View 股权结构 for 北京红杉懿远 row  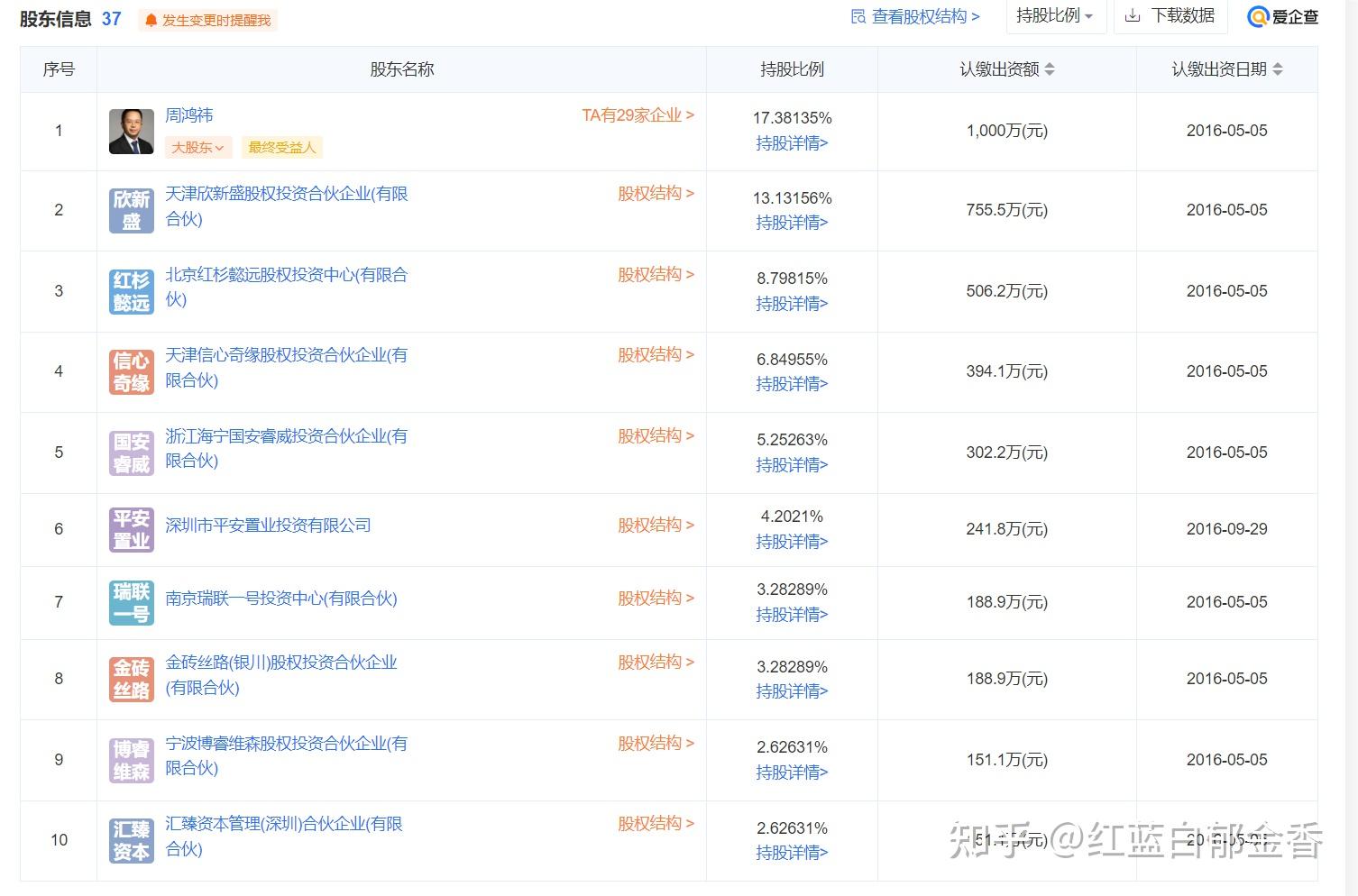tap(656, 275)
